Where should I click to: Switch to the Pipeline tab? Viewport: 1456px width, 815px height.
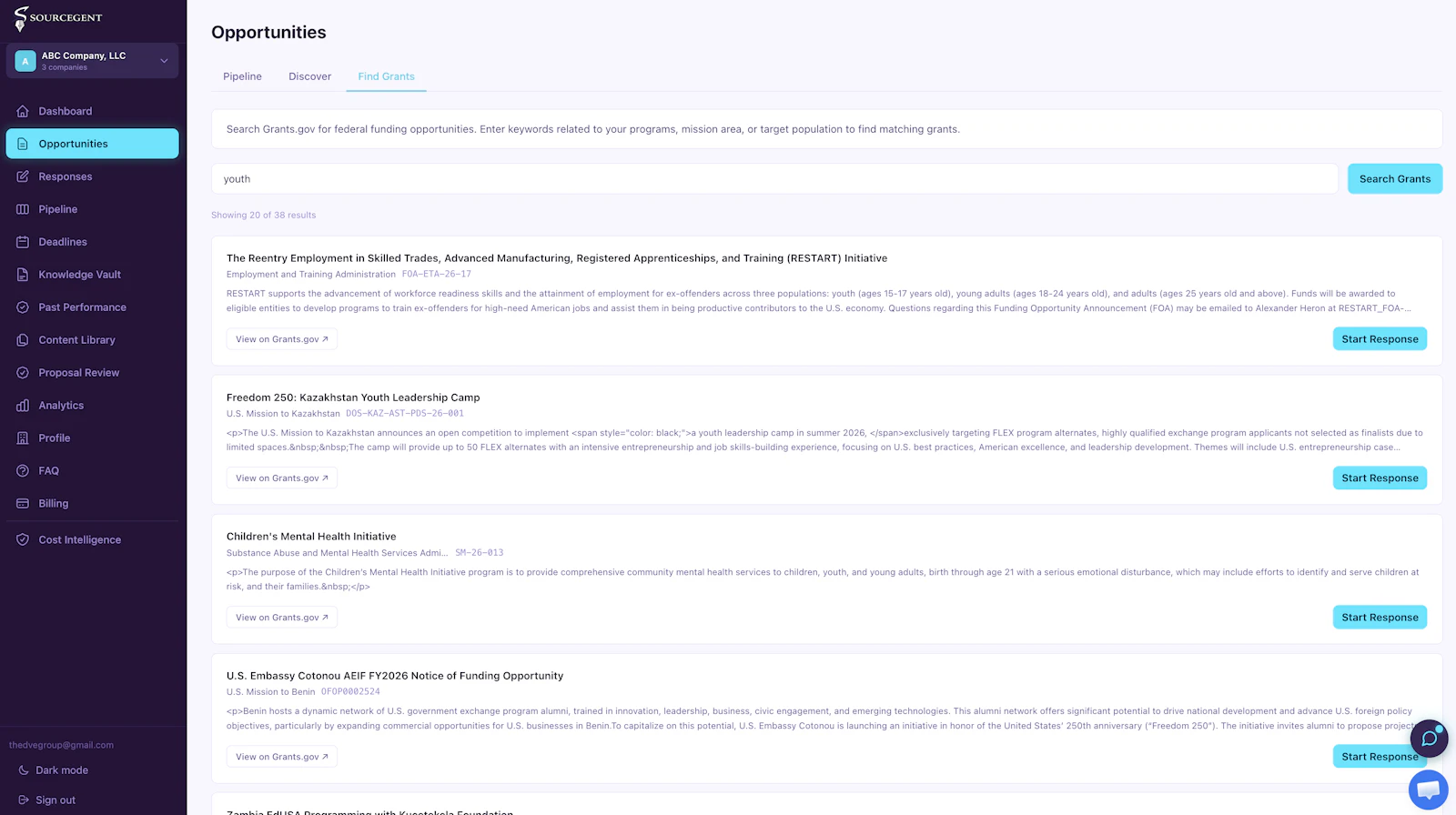(x=242, y=76)
